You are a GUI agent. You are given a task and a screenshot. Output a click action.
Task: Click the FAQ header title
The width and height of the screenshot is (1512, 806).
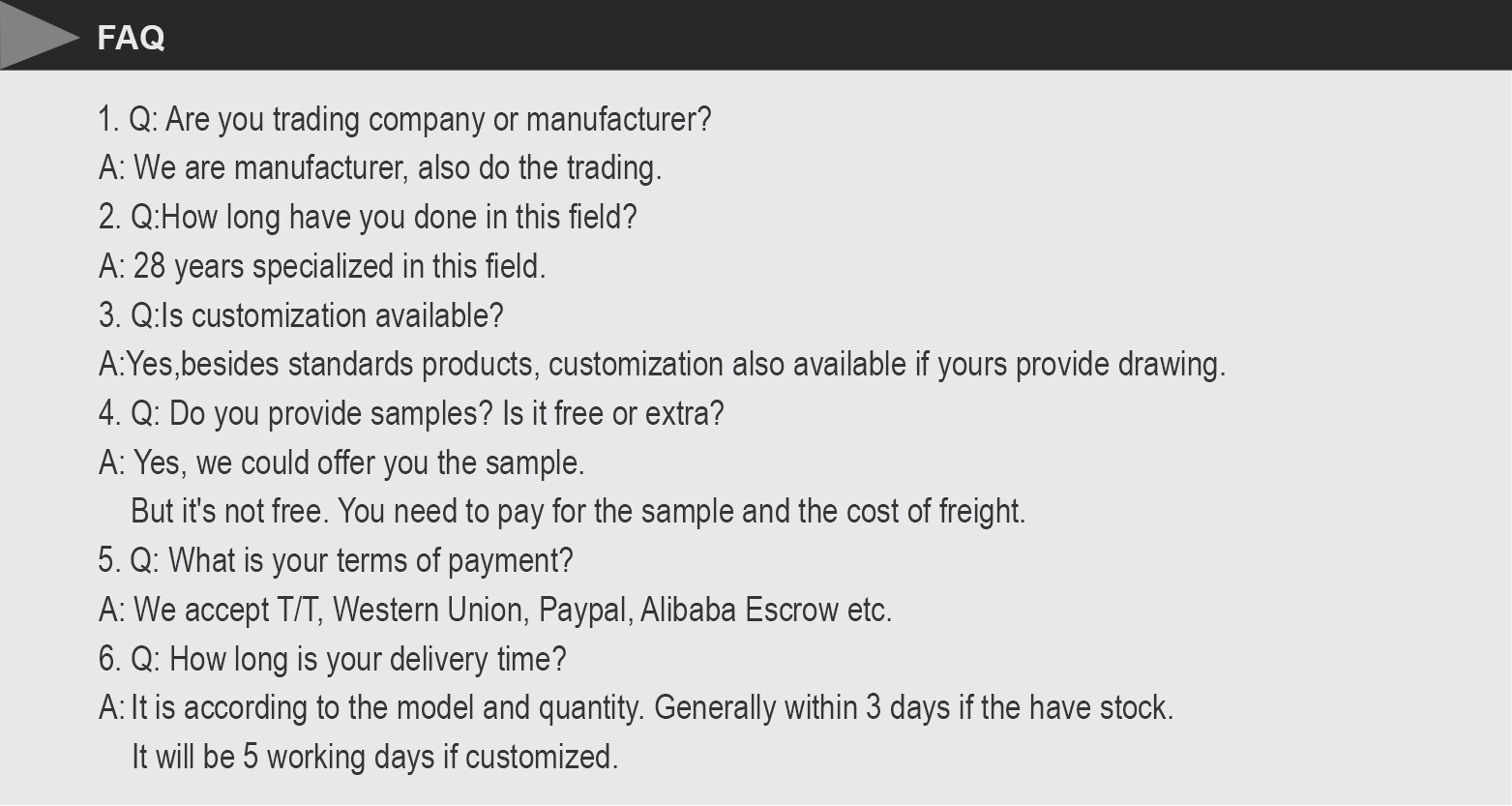tap(131, 38)
